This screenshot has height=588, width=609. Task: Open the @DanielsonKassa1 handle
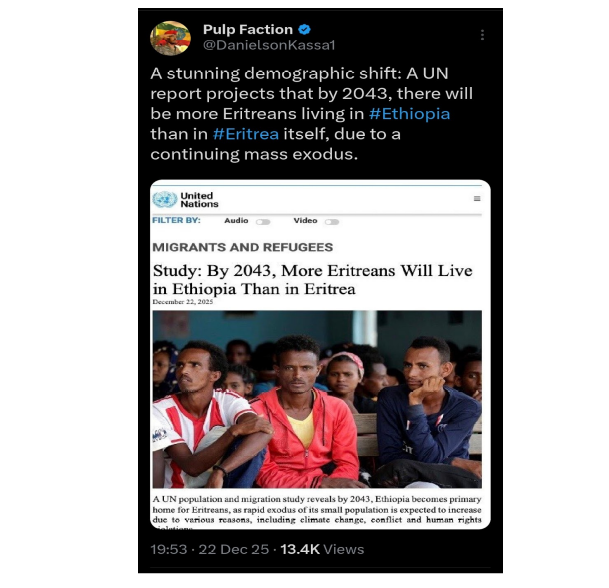[269, 45]
